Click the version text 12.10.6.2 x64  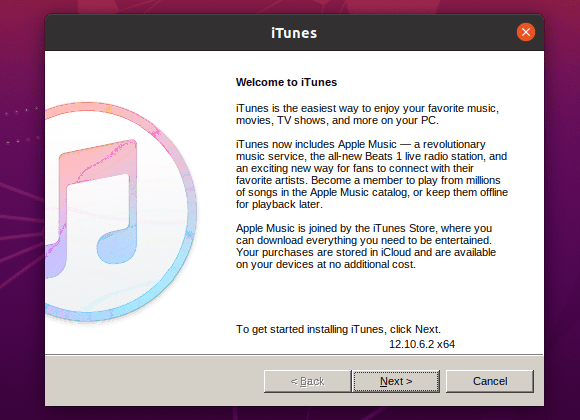(422, 344)
